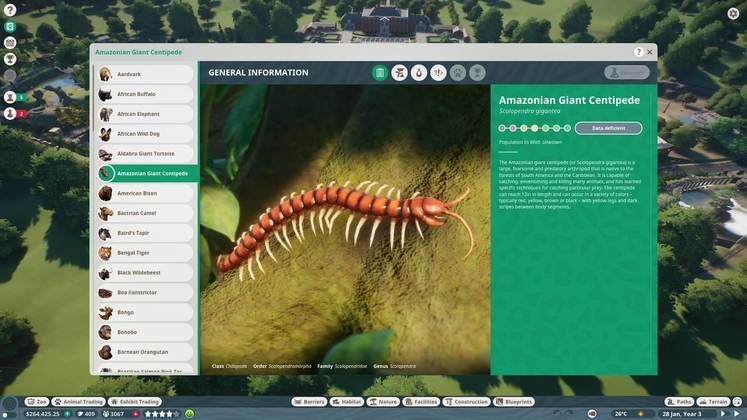Image resolution: width=747 pixels, height=420 pixels.
Task: Open the water drop tab icon
Action: 419,73
